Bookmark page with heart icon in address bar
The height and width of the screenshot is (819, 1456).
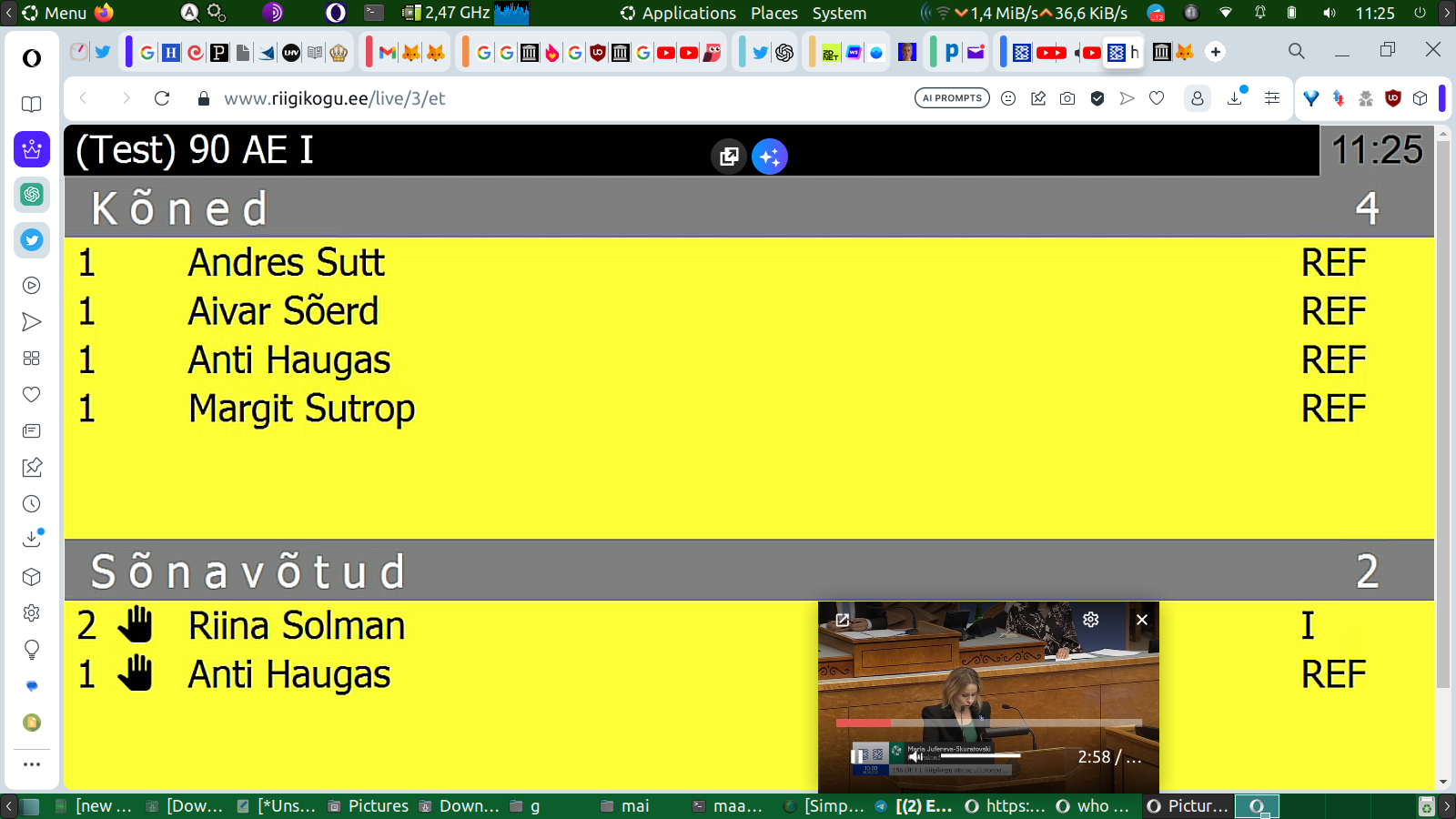pyautogui.click(x=1157, y=98)
